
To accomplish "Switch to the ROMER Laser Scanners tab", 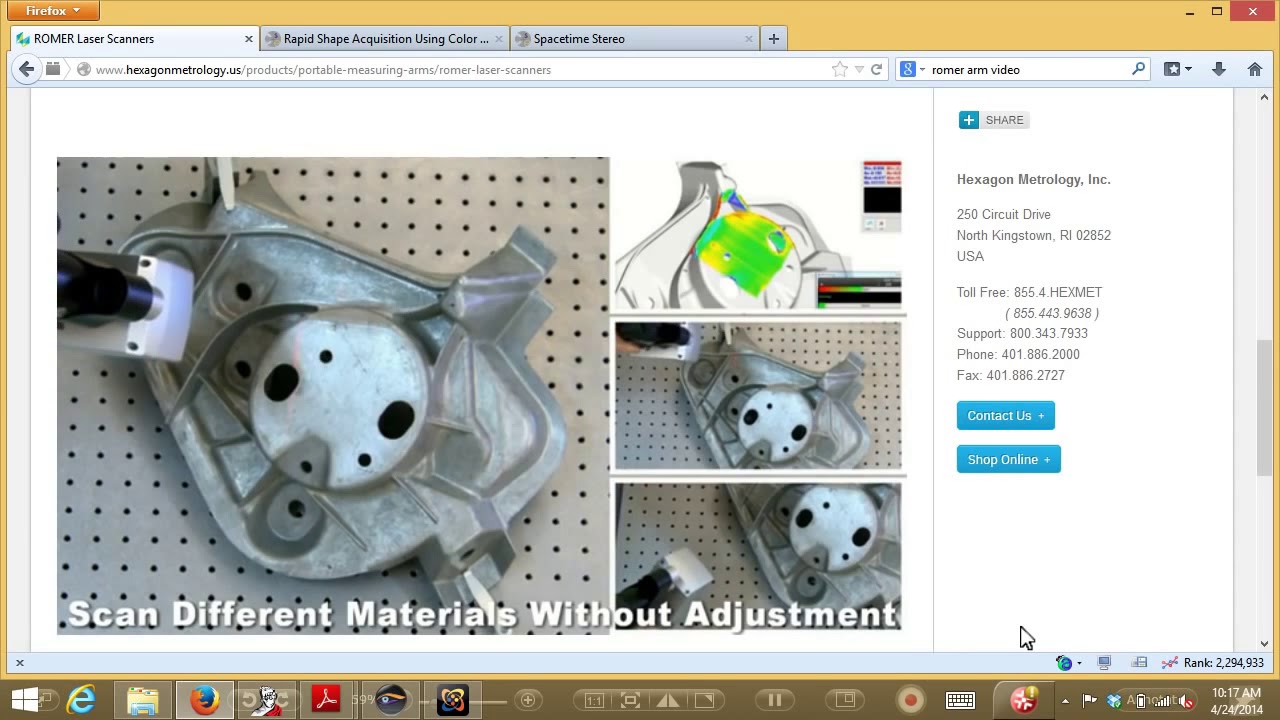I will point(135,39).
